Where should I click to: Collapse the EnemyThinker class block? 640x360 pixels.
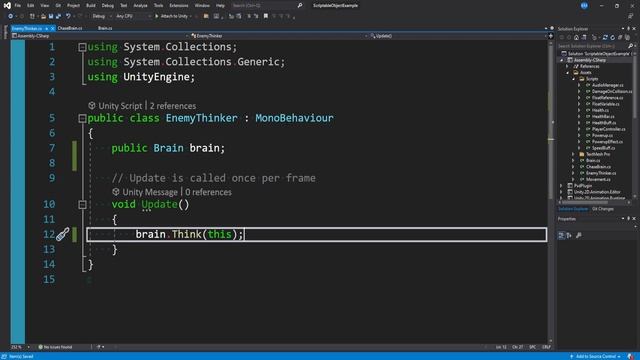tap(82, 118)
